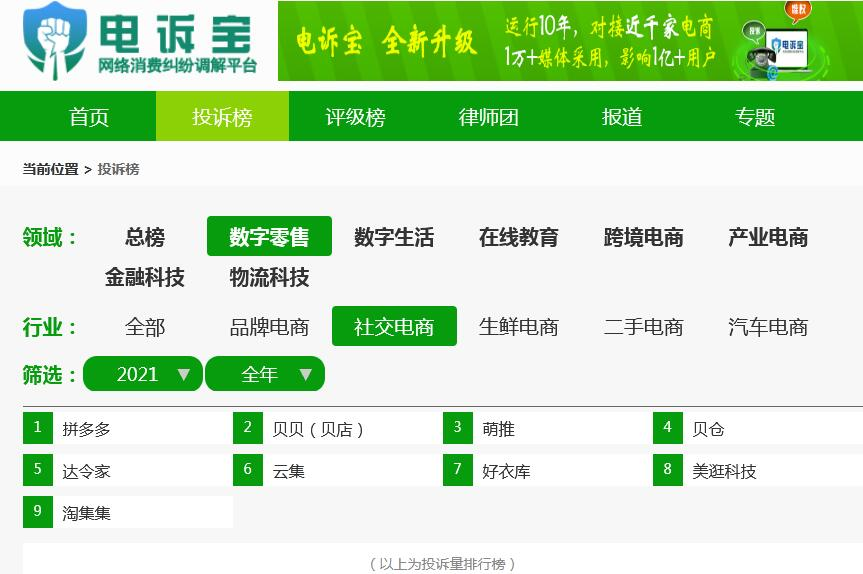Image resolution: width=863 pixels, height=574 pixels.
Task: Click the 领域： label
Action: [50, 237]
